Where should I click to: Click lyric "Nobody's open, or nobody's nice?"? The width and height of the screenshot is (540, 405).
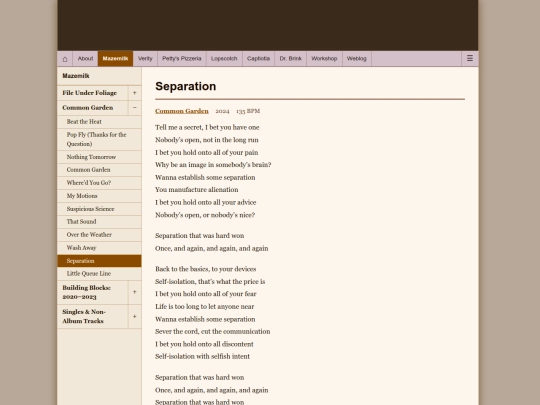click(205, 215)
